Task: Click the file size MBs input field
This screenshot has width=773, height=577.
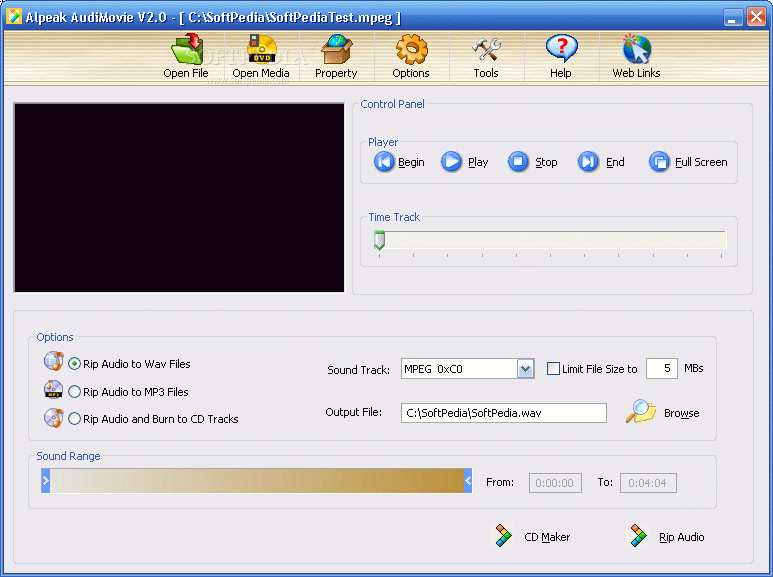Action: pyautogui.click(x=662, y=368)
